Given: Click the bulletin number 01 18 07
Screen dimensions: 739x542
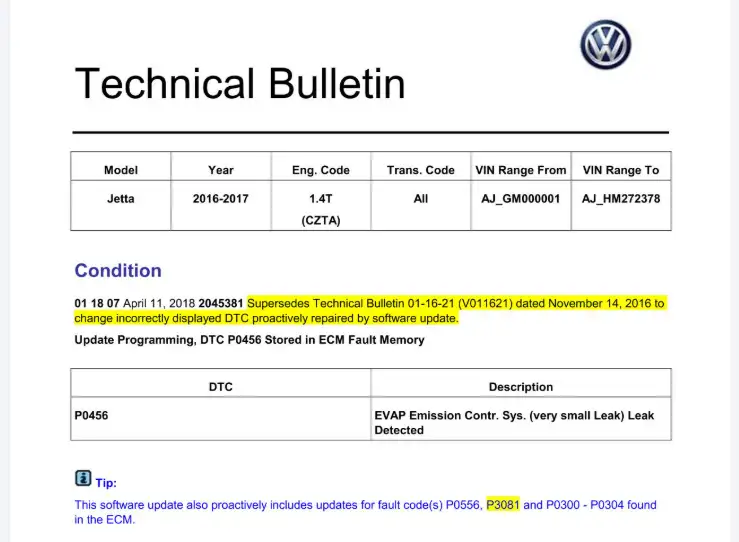Looking at the screenshot, I should click(x=97, y=303).
